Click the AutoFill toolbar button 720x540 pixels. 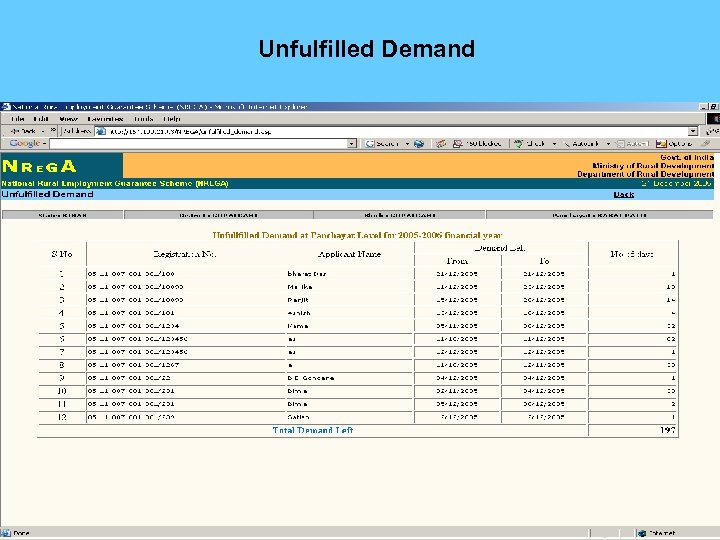[633, 144]
